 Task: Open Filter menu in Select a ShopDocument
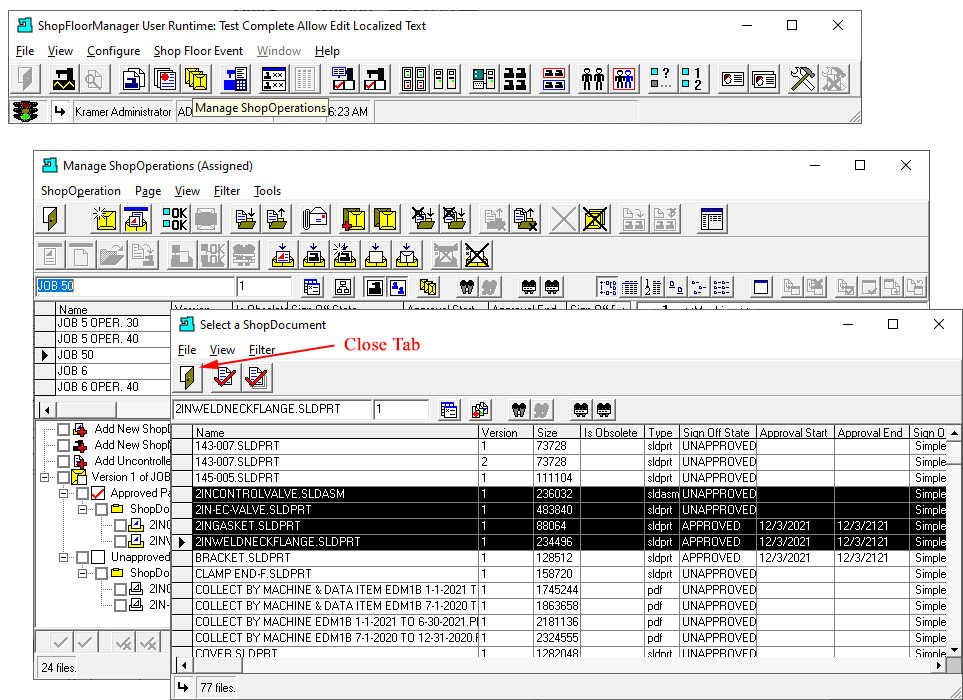(x=262, y=350)
